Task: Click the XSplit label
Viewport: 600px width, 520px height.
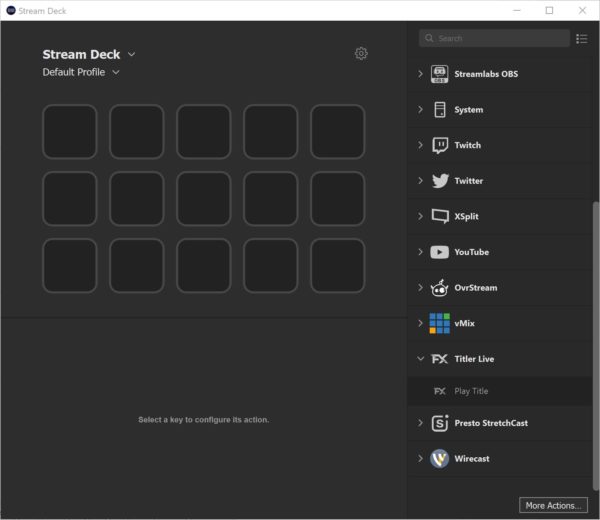Action: 466,217
